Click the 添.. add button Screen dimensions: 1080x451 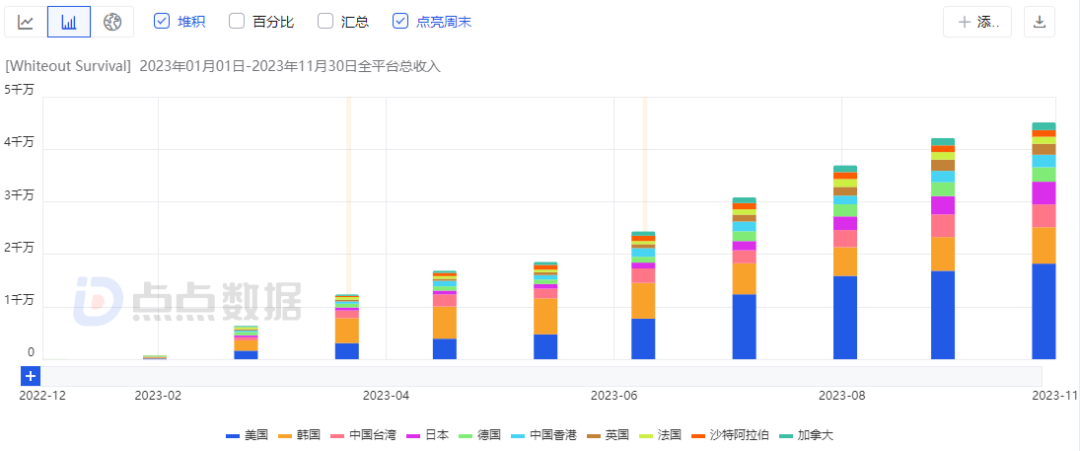click(x=977, y=22)
